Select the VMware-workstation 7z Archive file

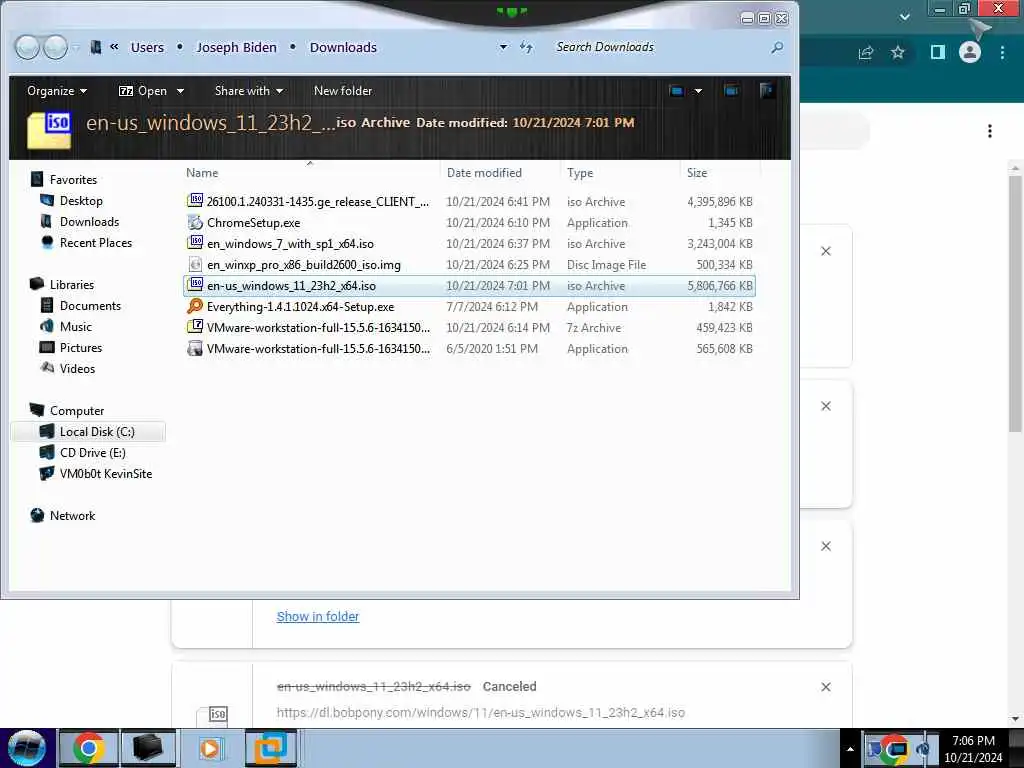pos(470,327)
